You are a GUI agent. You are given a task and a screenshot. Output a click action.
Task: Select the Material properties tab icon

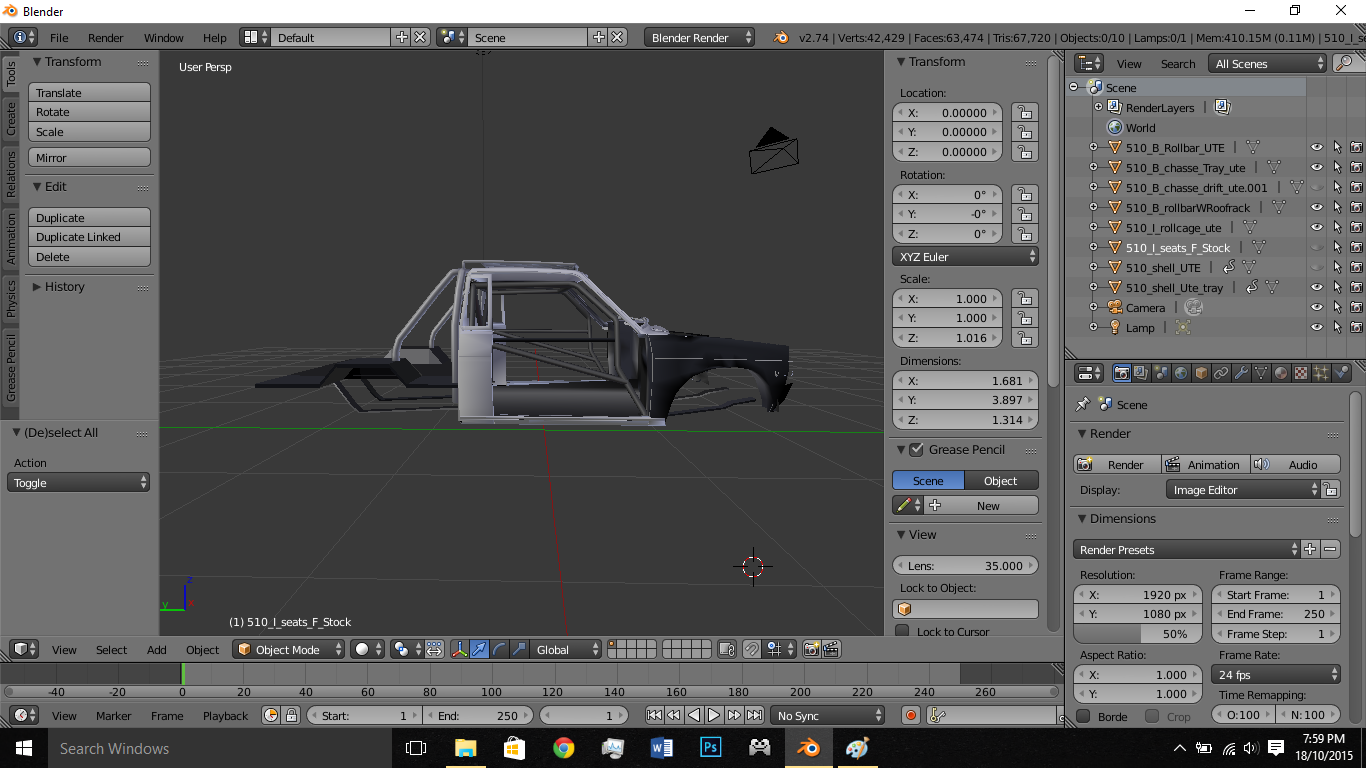pyautogui.click(x=1281, y=373)
